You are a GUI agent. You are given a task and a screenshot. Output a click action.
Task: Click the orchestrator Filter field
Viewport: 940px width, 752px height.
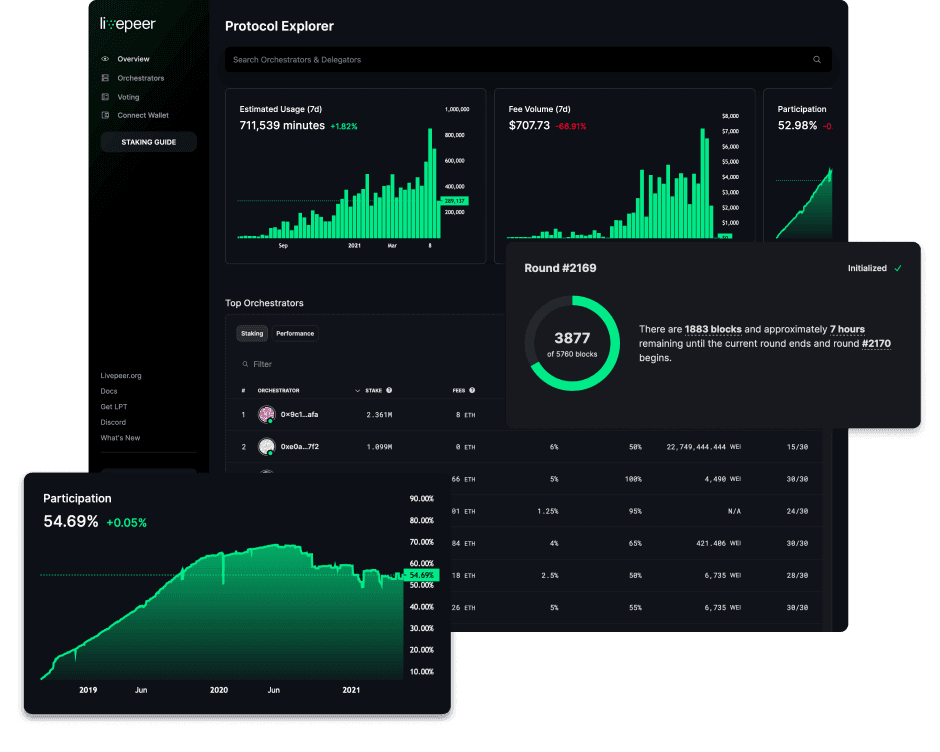tap(300, 364)
